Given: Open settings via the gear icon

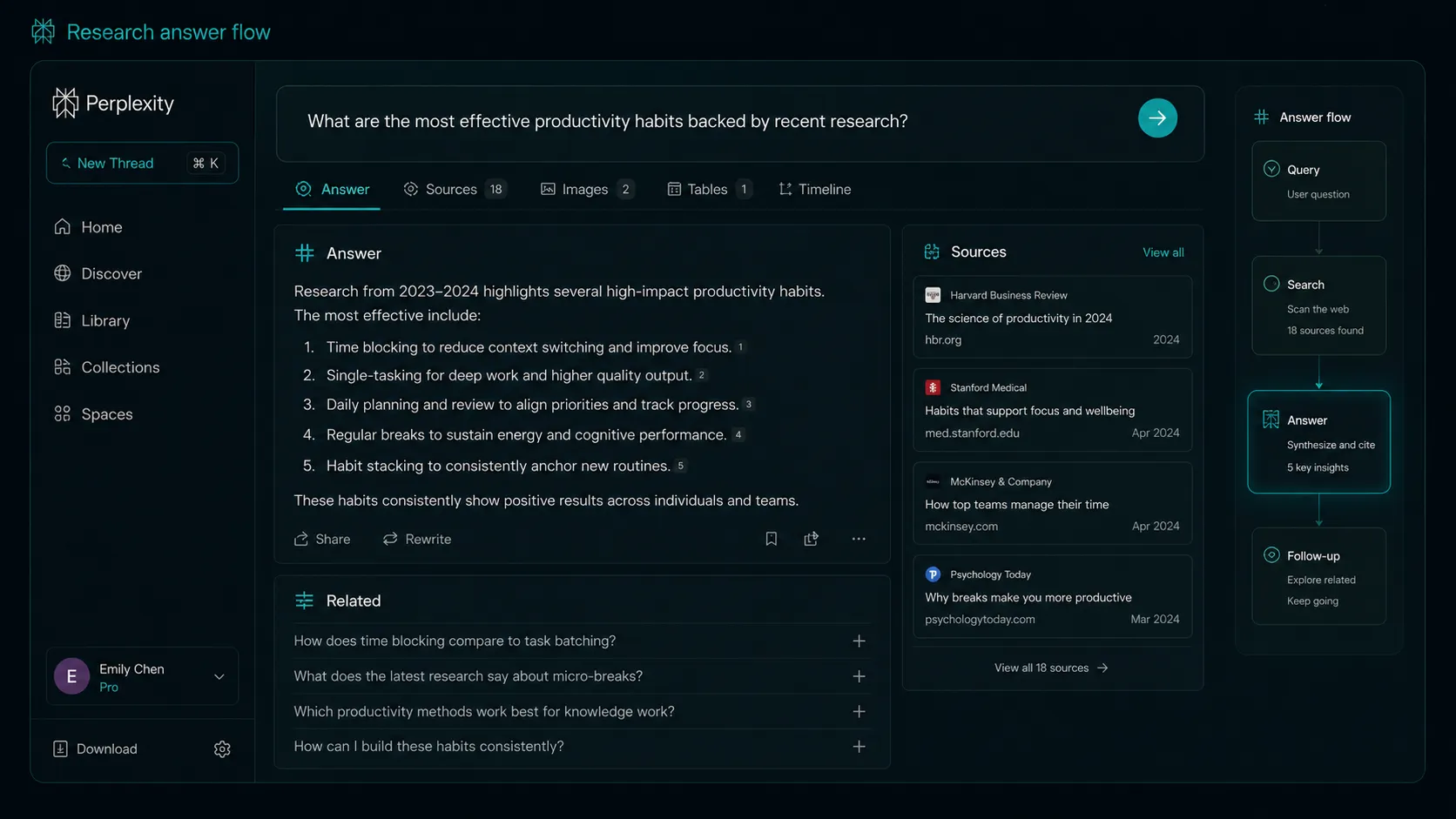Looking at the screenshot, I should click(222, 749).
